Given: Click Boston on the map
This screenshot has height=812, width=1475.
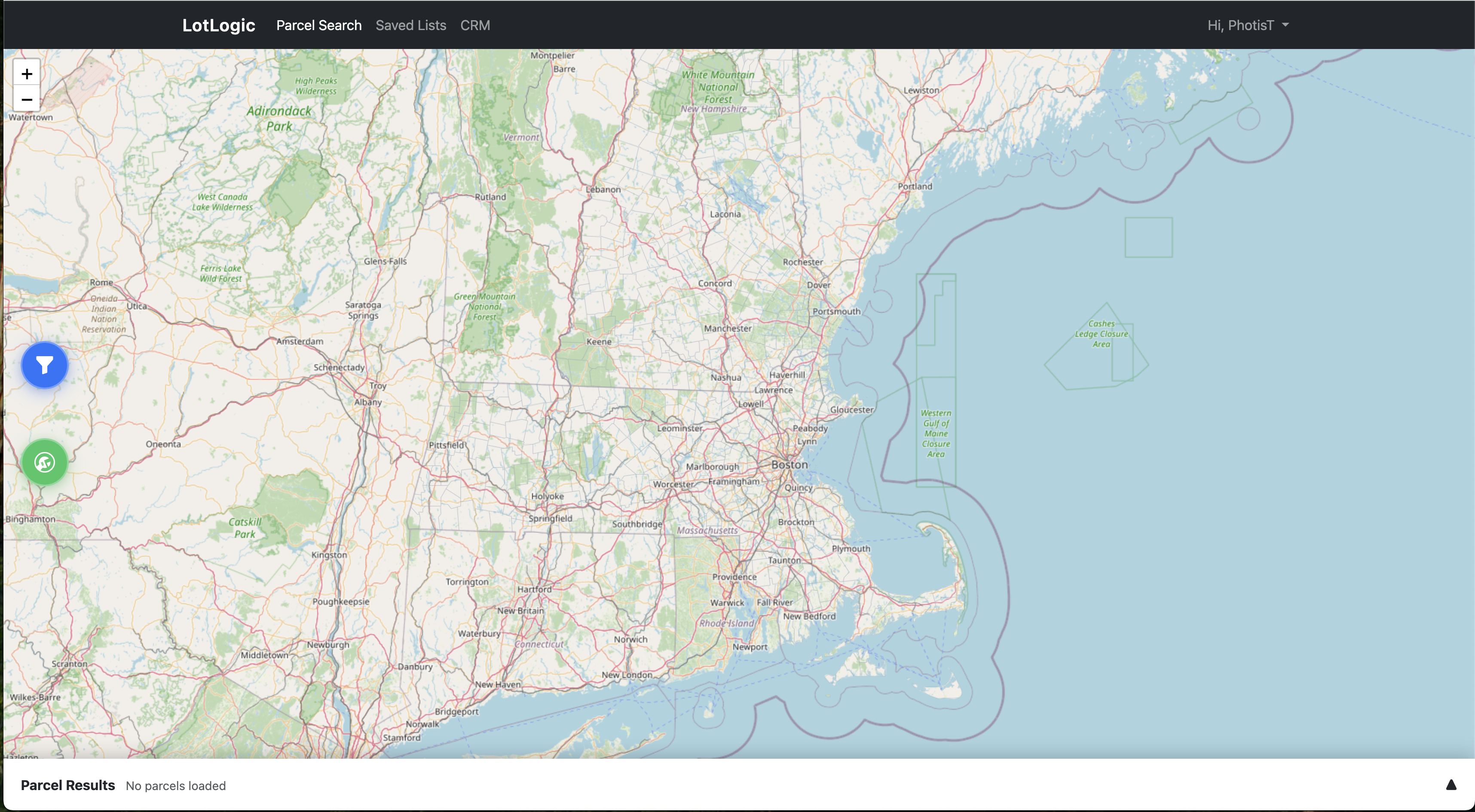Looking at the screenshot, I should click(789, 465).
